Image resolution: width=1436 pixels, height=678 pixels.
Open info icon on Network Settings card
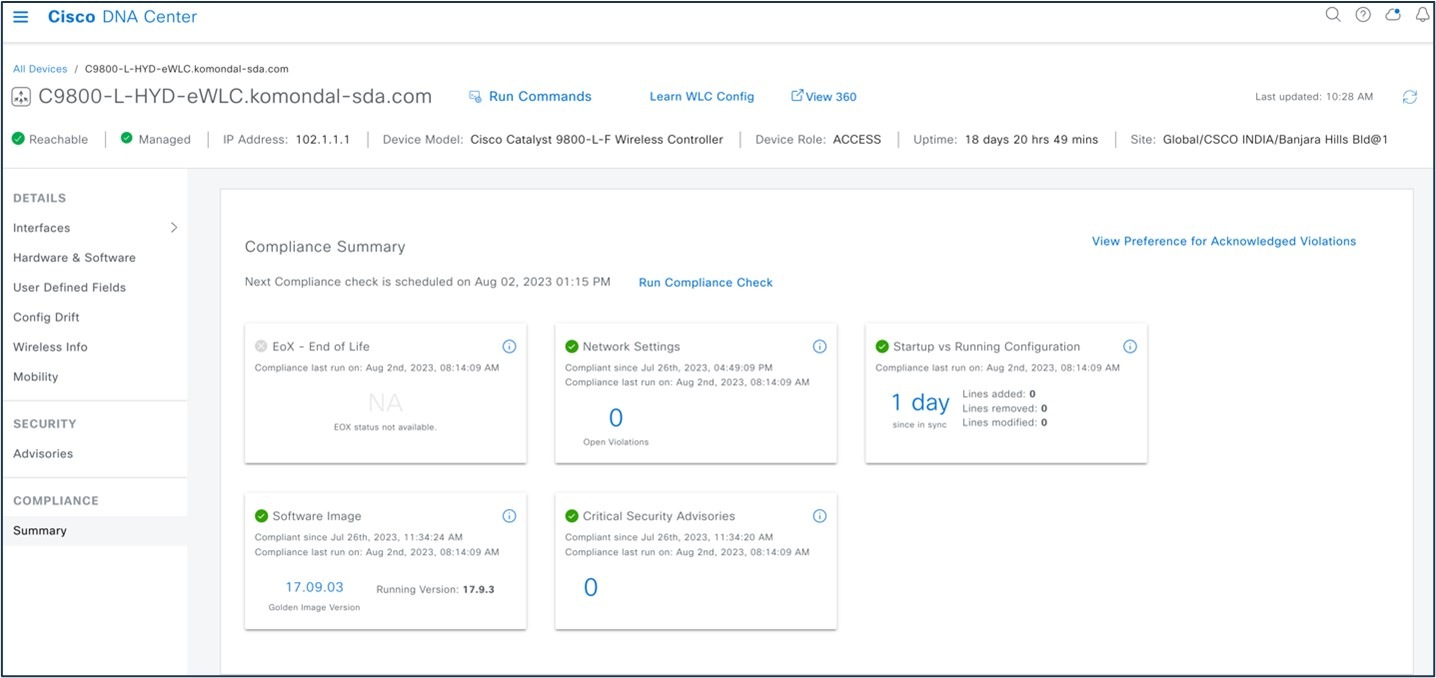point(819,346)
